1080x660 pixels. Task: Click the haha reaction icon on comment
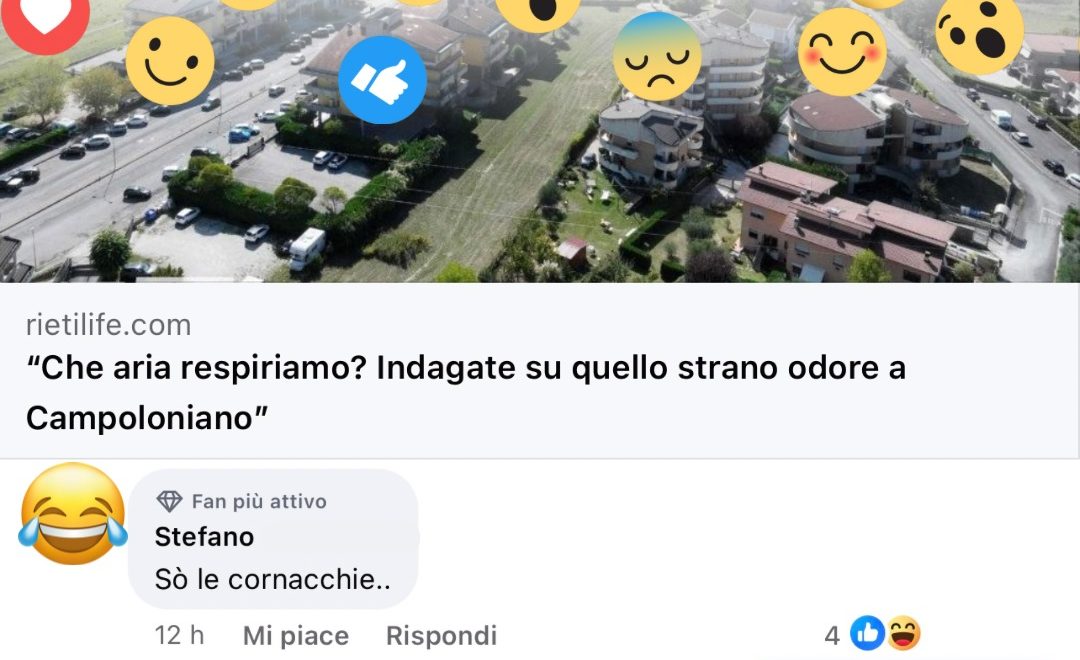click(x=903, y=633)
